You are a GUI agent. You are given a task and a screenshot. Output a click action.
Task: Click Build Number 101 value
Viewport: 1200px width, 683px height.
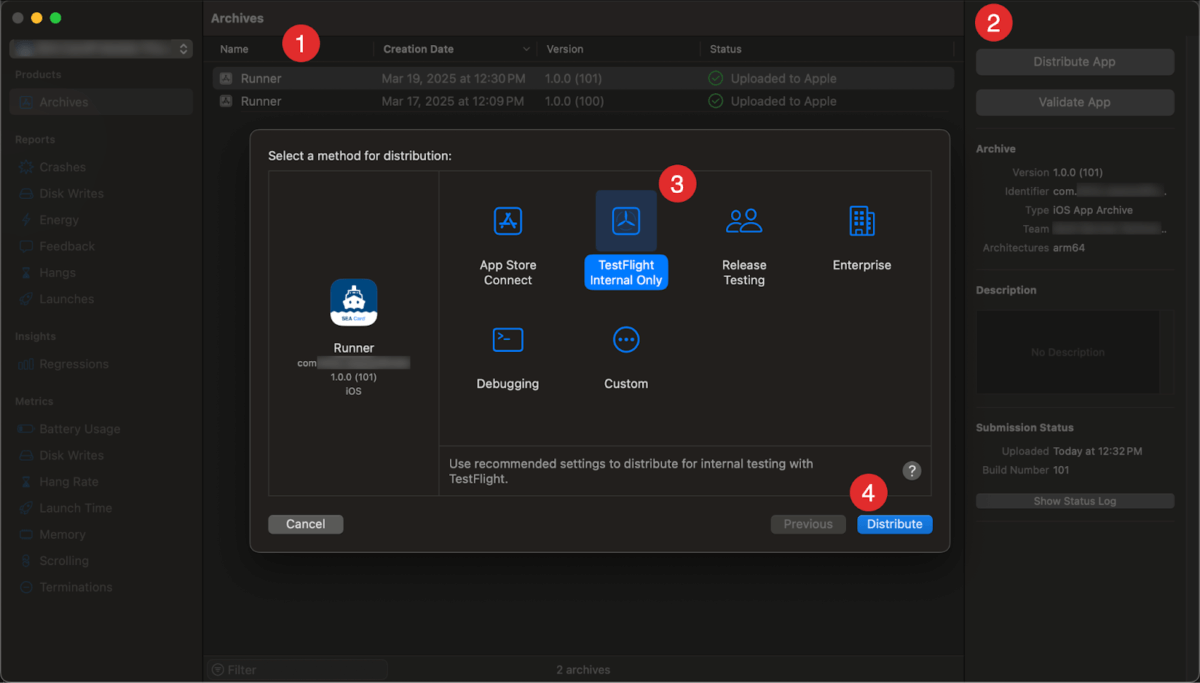(1061, 470)
